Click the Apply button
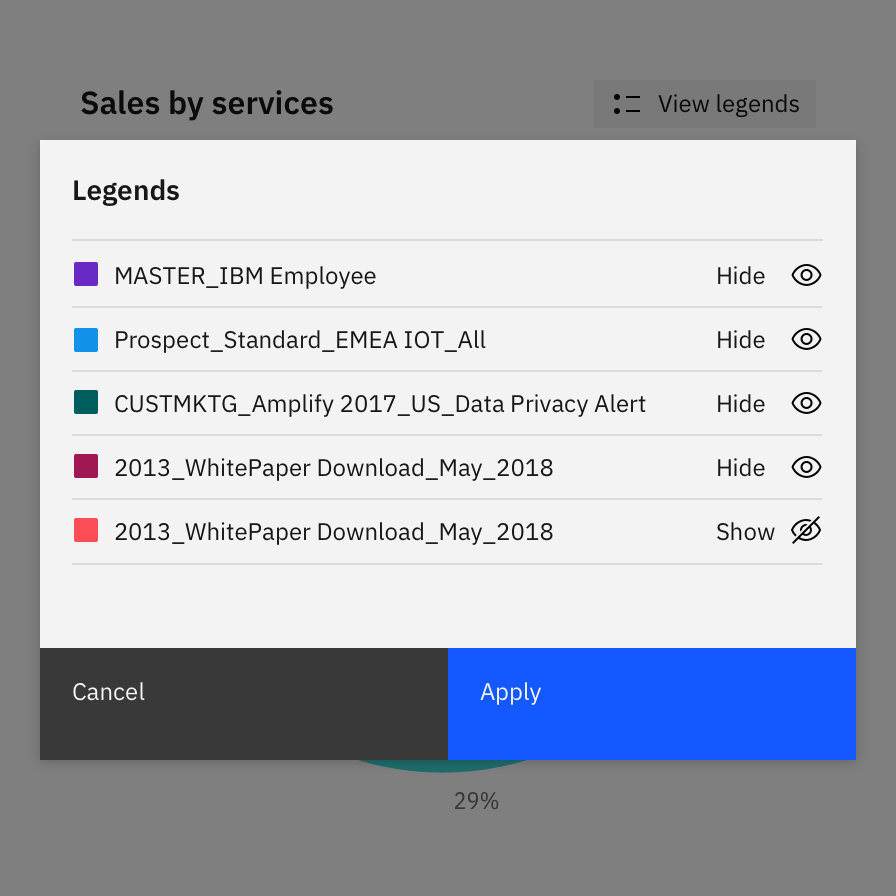The width and height of the screenshot is (896, 896). coord(651,703)
